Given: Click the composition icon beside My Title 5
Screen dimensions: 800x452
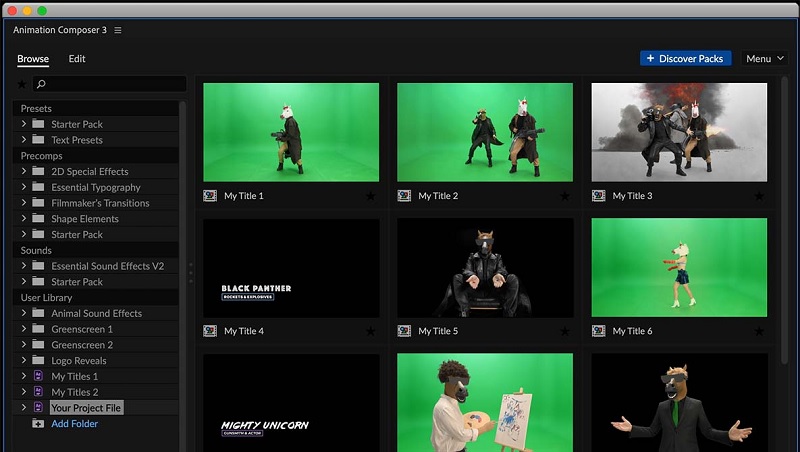Looking at the screenshot, I should tap(404, 331).
